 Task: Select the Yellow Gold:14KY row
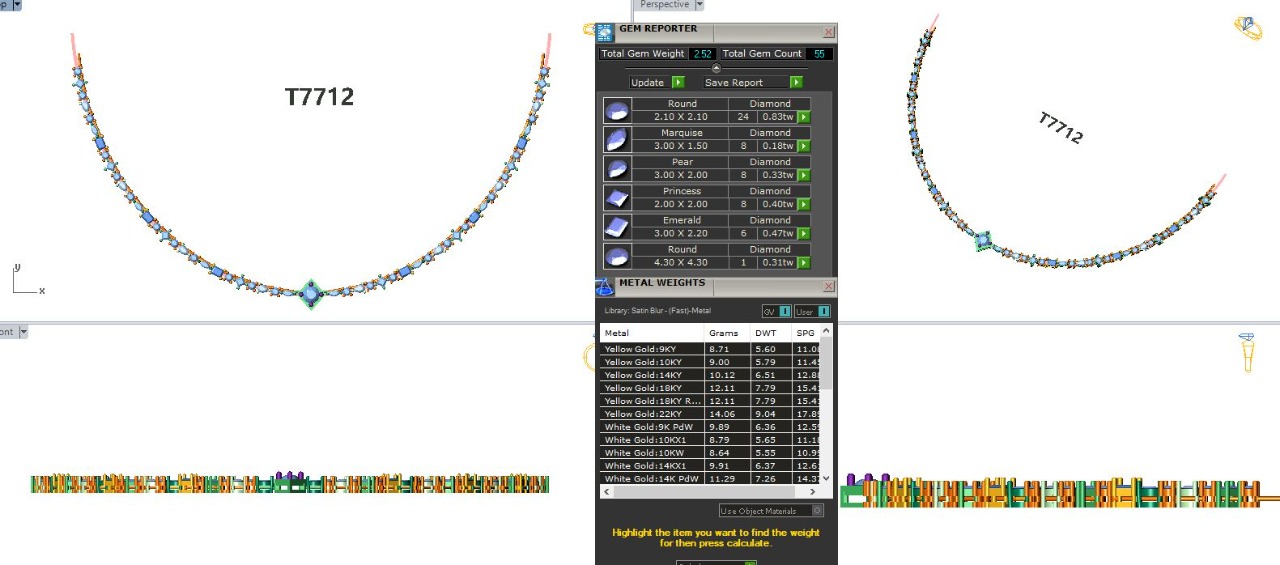710,375
